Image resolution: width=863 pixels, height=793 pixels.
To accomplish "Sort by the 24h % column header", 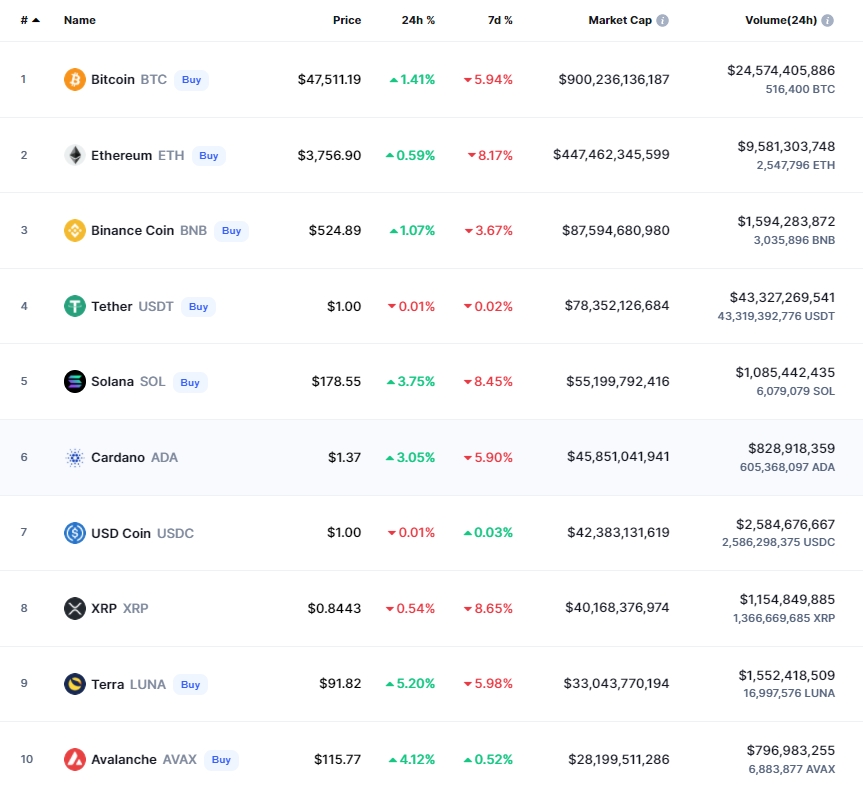I will coord(418,20).
